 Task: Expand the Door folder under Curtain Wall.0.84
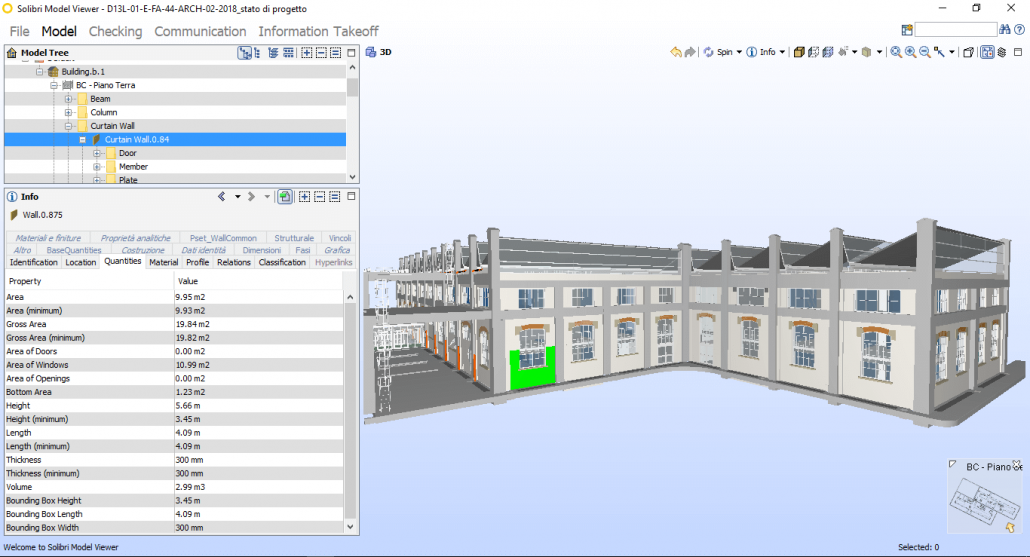[x=97, y=153]
